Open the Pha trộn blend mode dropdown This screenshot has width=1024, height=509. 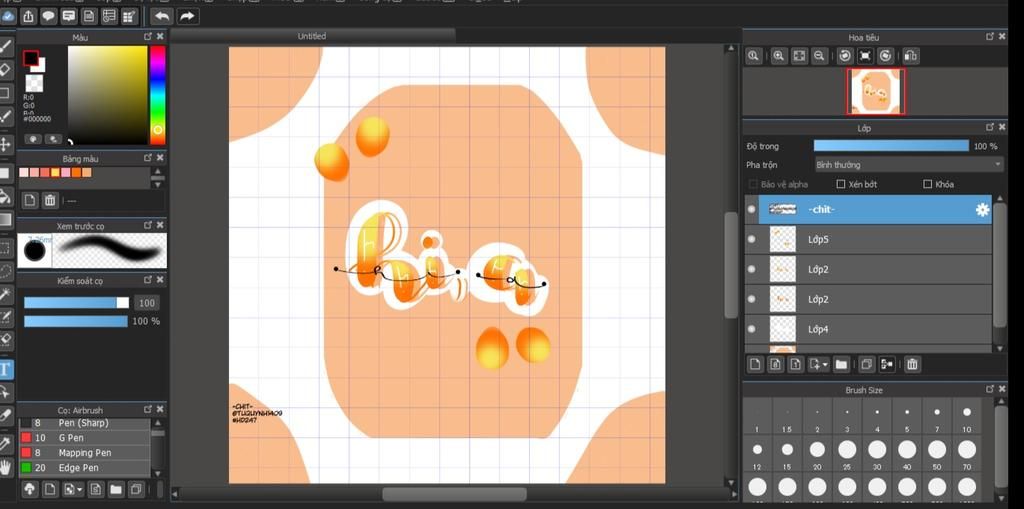(x=908, y=165)
